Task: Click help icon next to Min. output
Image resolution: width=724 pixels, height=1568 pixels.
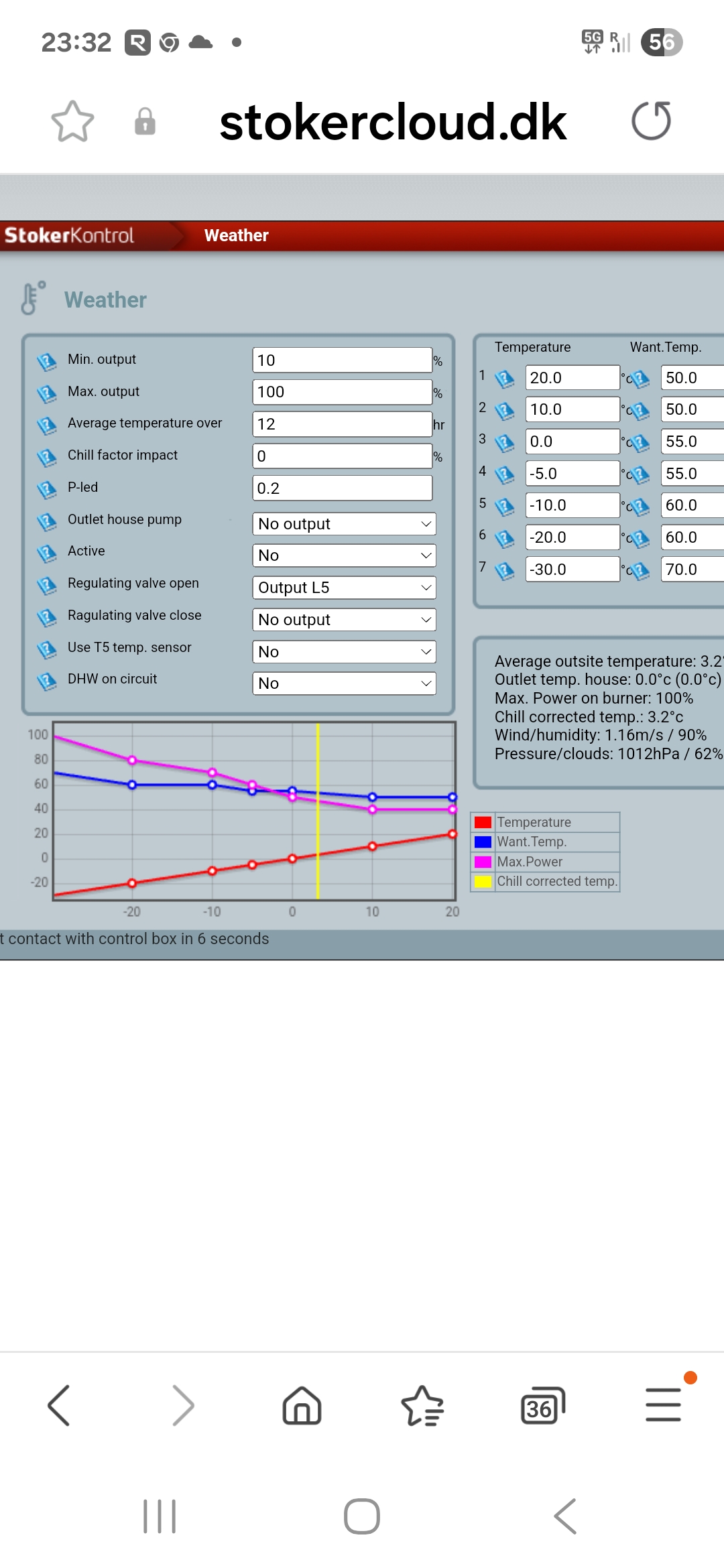Action: [46, 362]
